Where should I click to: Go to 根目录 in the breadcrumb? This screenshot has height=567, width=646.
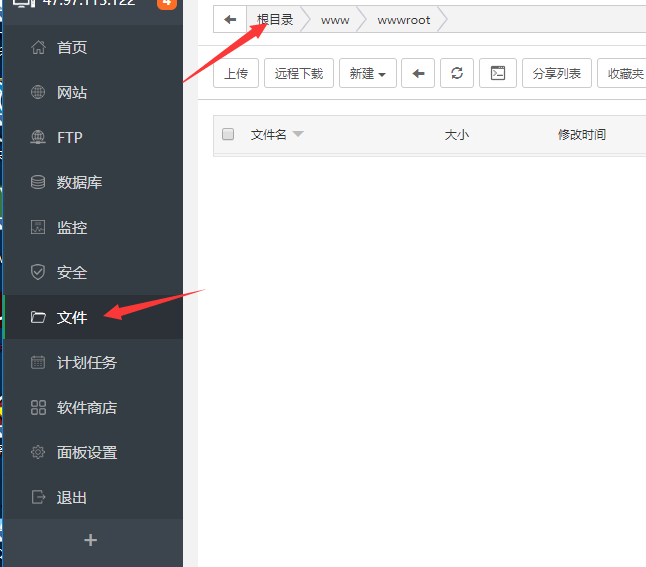pyautogui.click(x=275, y=19)
